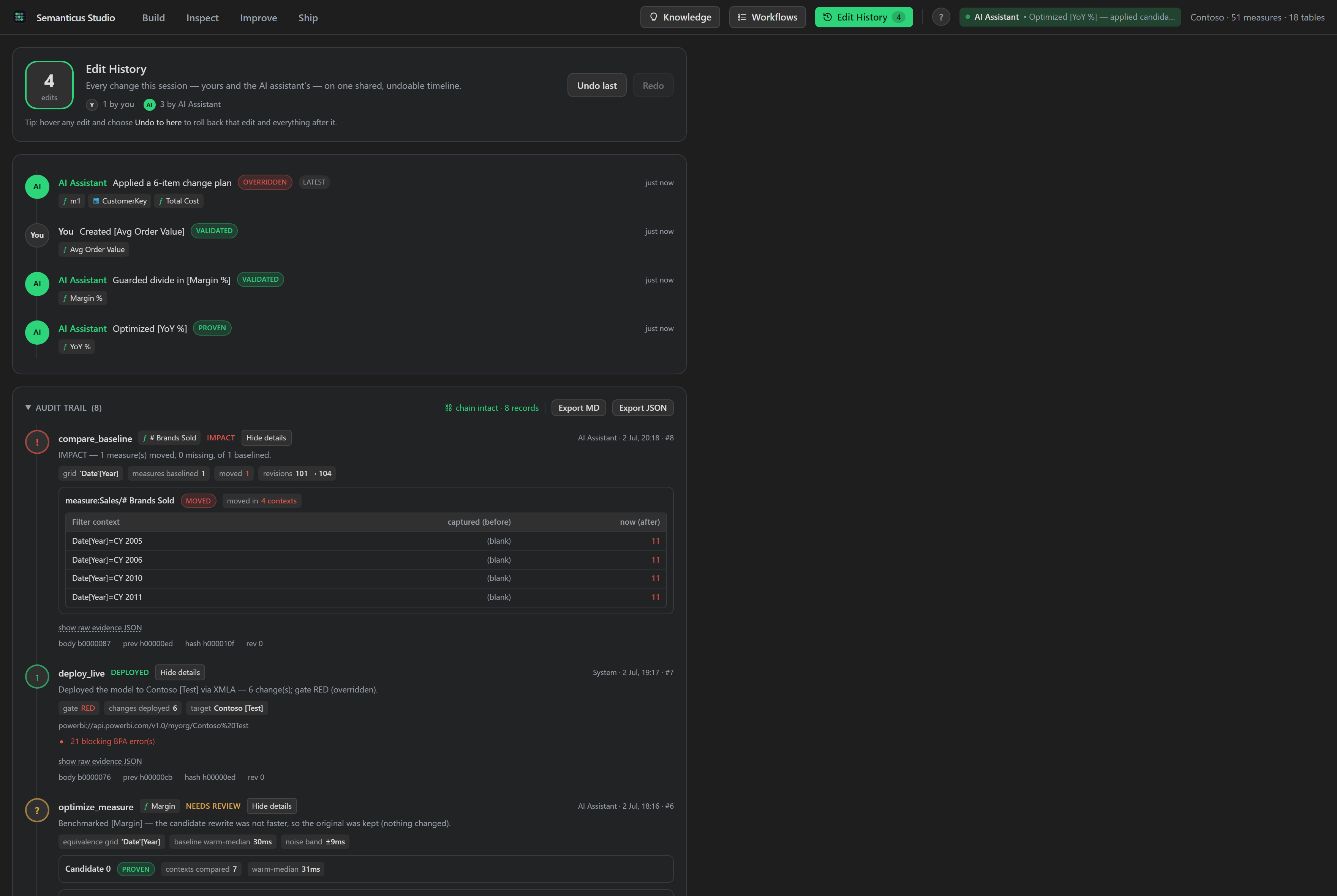
Task: Open the Ship menu
Action: coord(308,18)
